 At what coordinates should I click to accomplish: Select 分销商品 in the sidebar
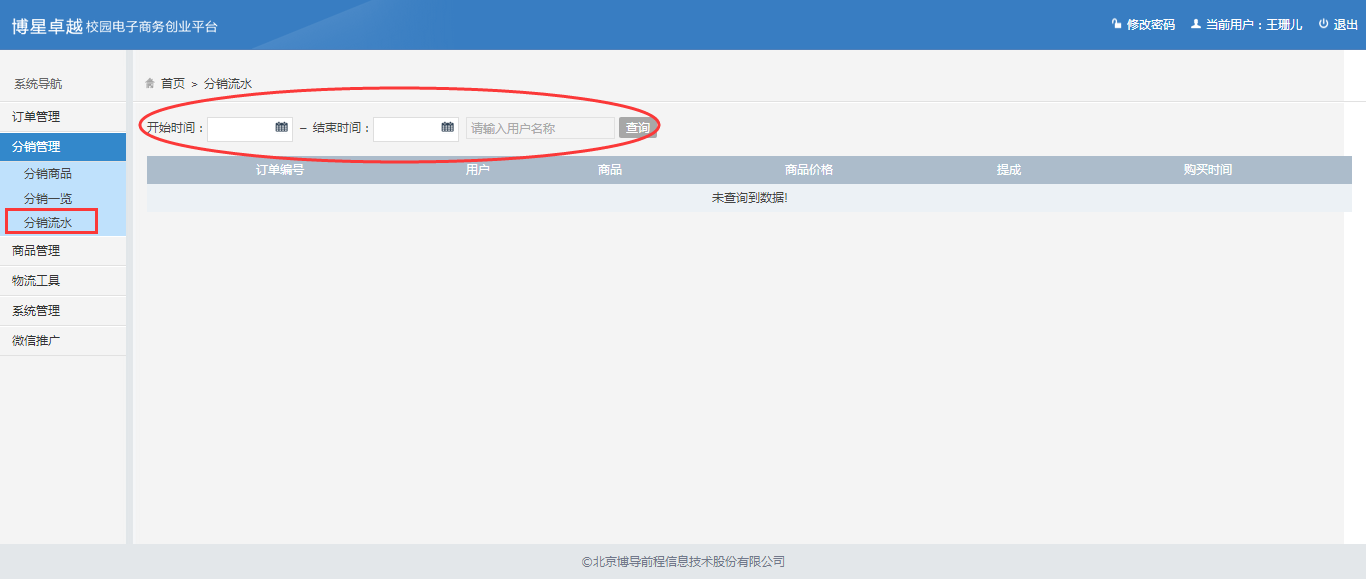coord(48,174)
